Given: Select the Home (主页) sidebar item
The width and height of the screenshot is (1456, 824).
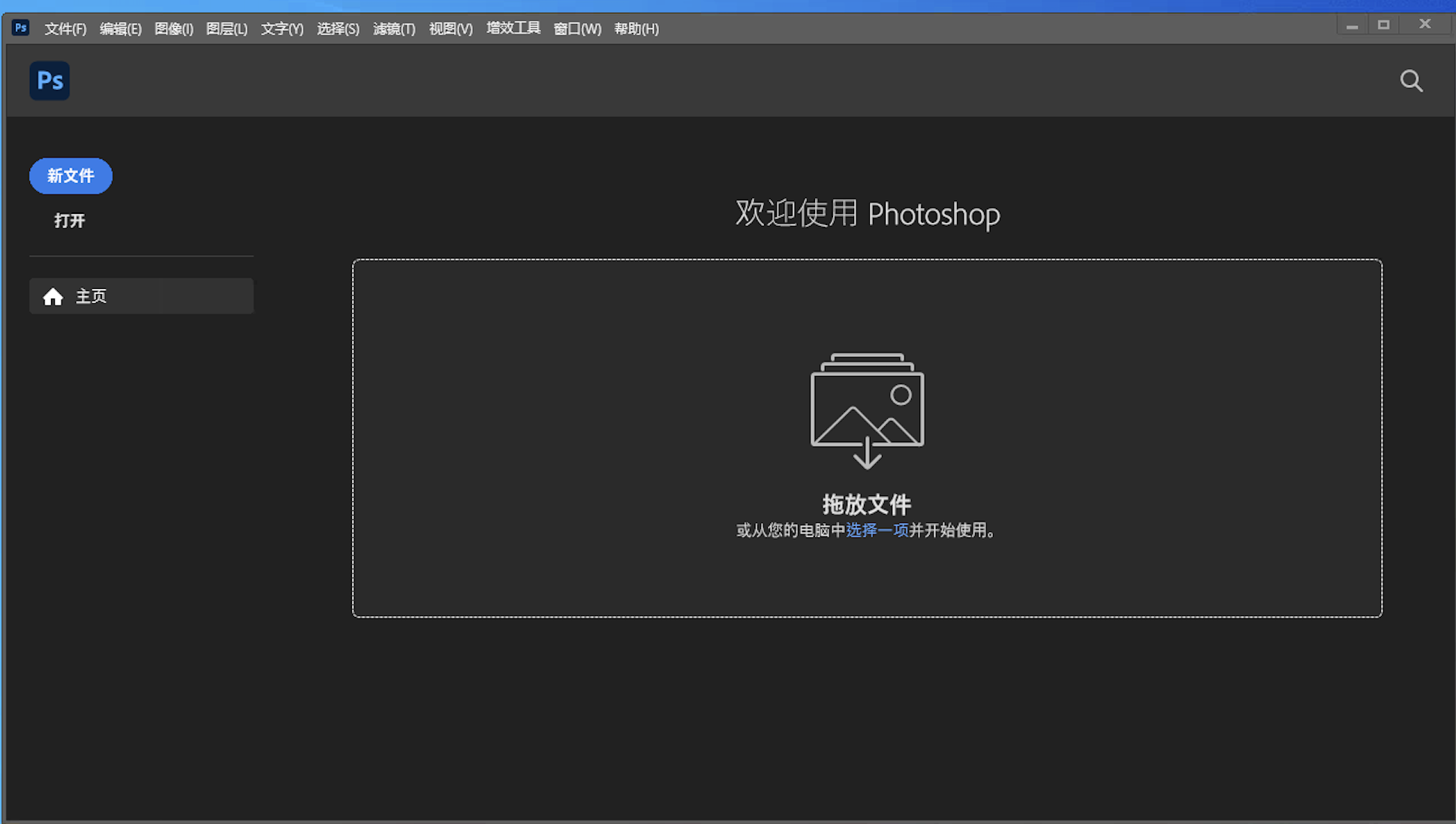Looking at the screenshot, I should [141, 296].
